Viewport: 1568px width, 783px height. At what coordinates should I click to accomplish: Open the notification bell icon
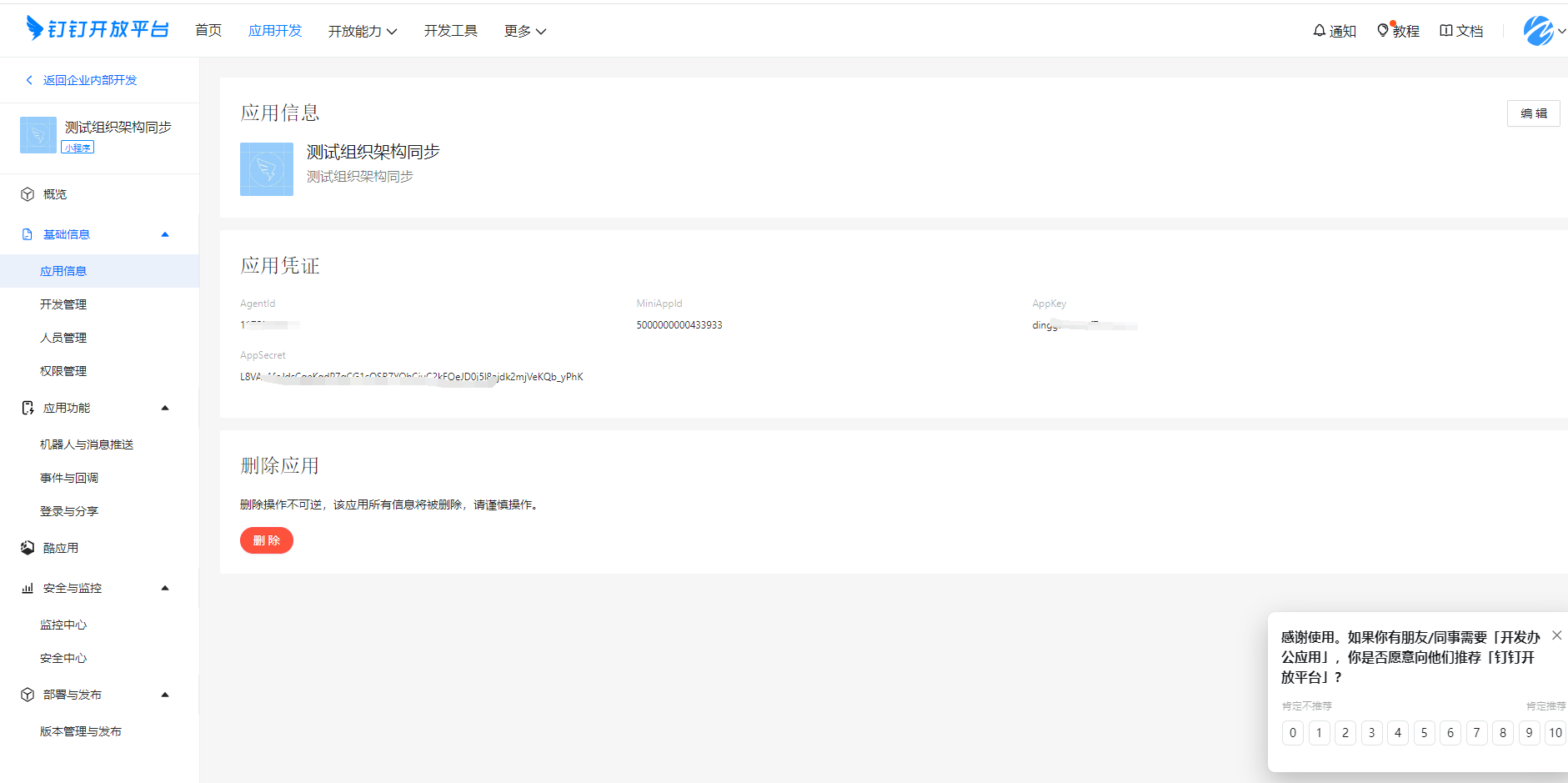click(1319, 31)
